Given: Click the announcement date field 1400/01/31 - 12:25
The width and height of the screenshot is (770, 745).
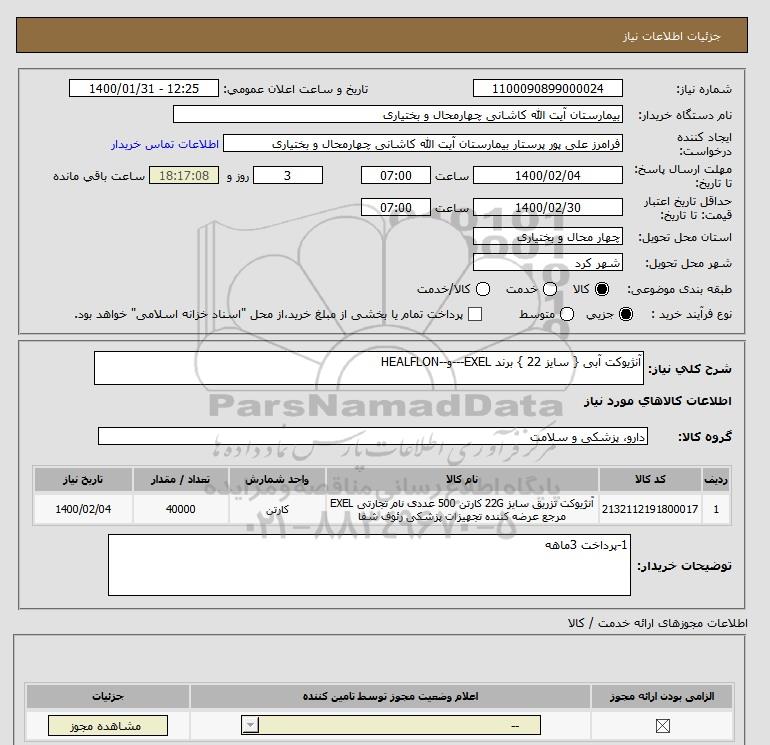Looking at the screenshot, I should 143,88.
